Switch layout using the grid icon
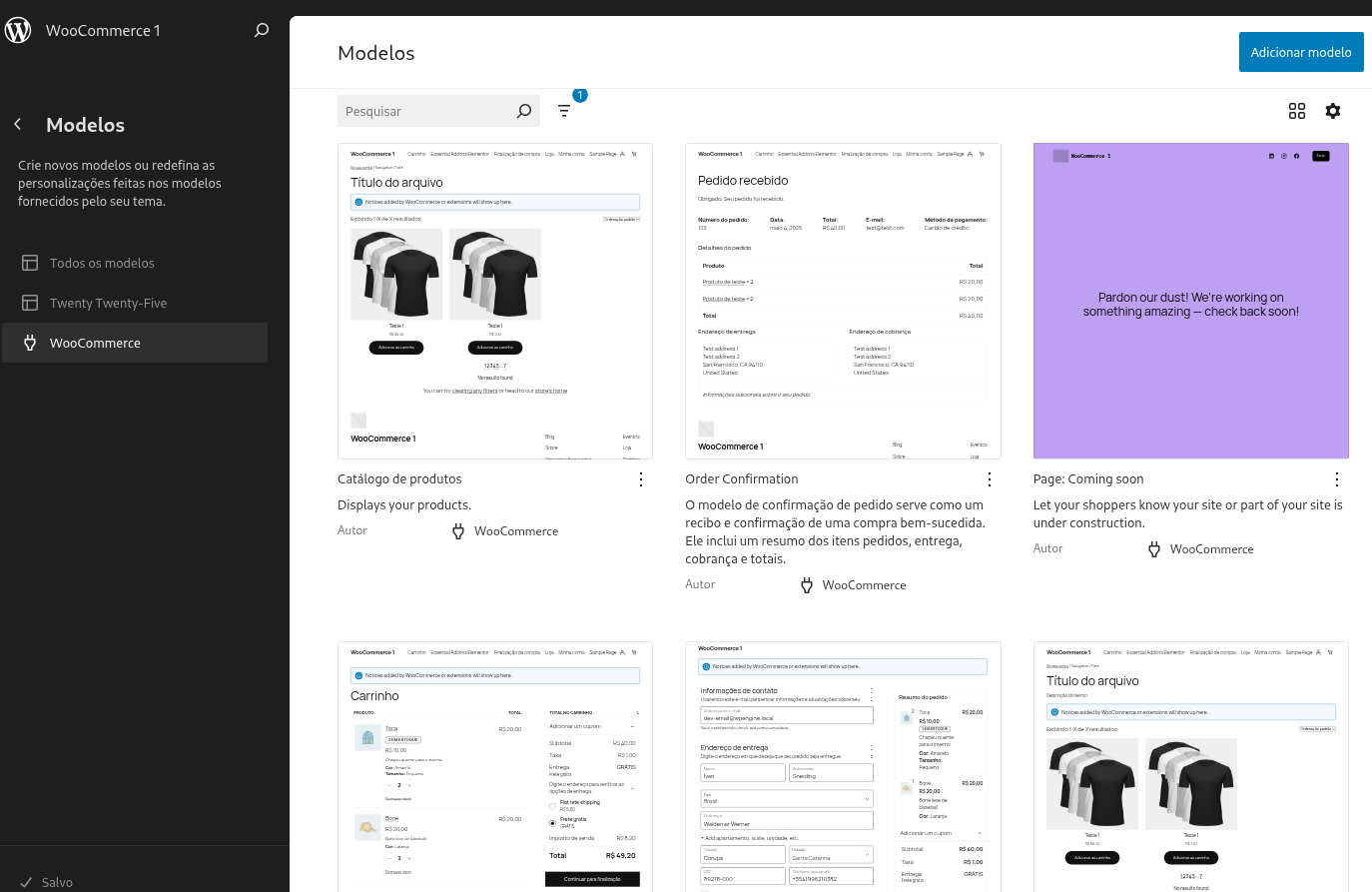Viewport: 1372px width, 892px height. (1297, 111)
